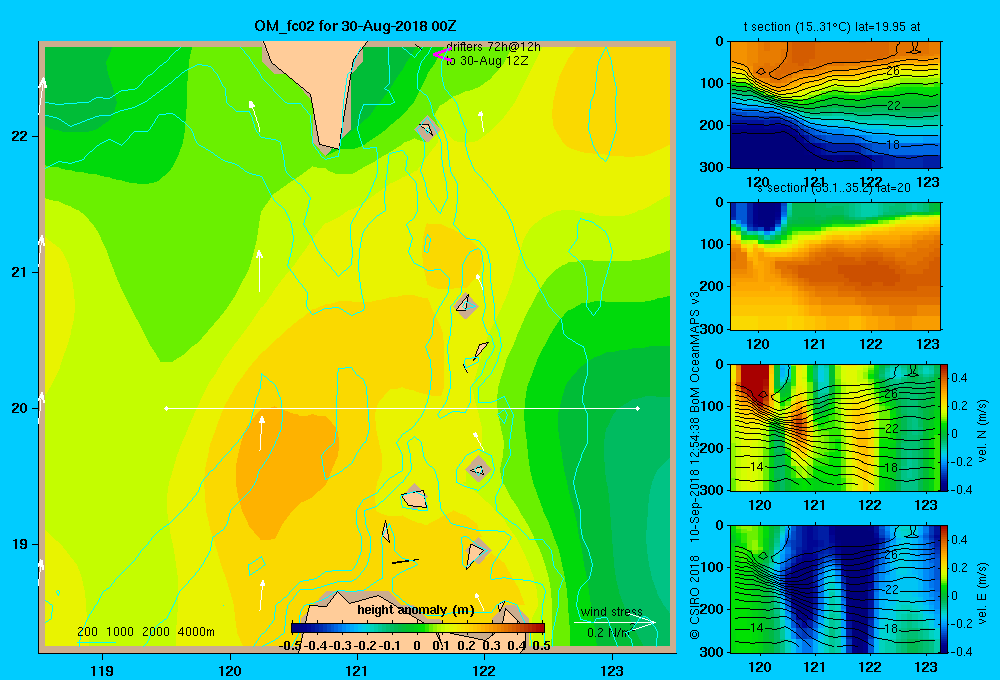Click the 26 isotherm label in temperature section
1000x680 pixels.
click(893, 71)
